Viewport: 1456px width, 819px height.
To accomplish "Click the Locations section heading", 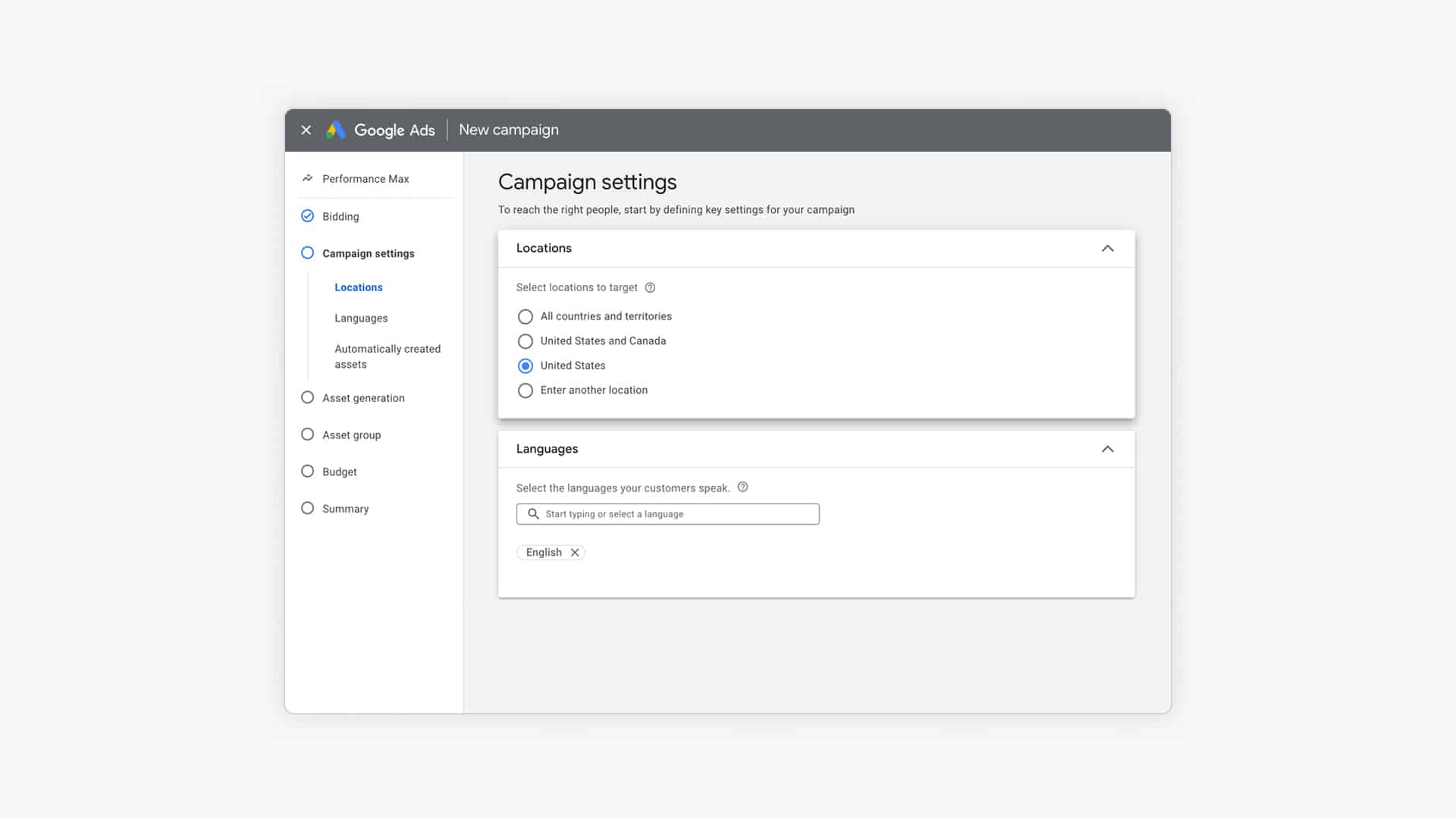I will pyautogui.click(x=544, y=248).
